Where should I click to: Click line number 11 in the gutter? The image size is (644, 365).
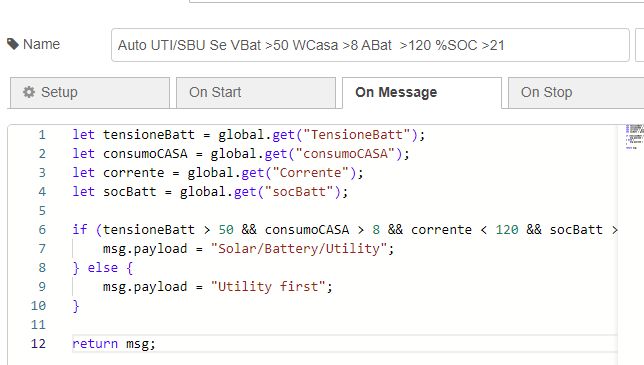pos(38,325)
